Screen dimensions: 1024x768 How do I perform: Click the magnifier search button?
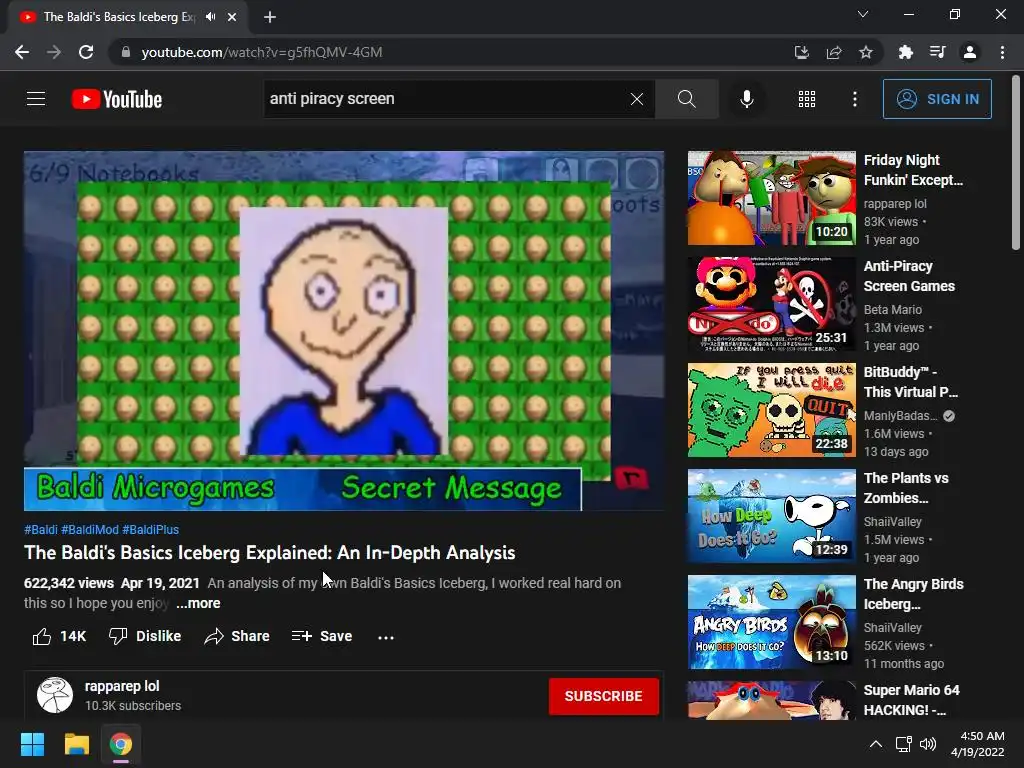[686, 99]
